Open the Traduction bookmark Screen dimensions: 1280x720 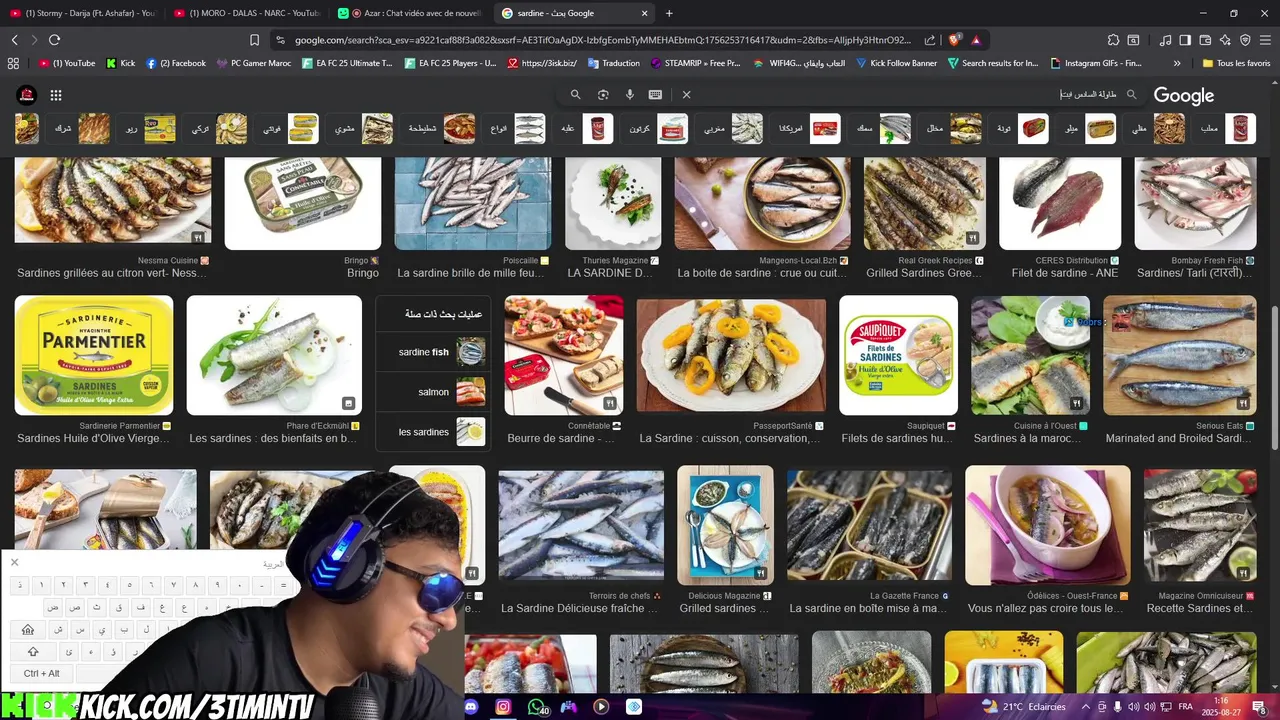[613, 63]
